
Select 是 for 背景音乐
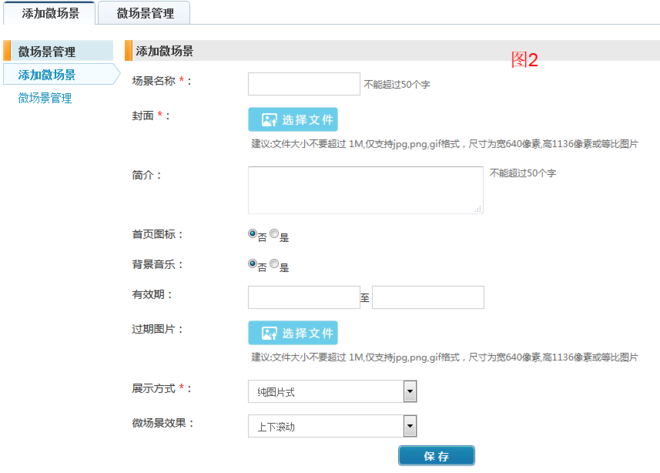coord(275,265)
